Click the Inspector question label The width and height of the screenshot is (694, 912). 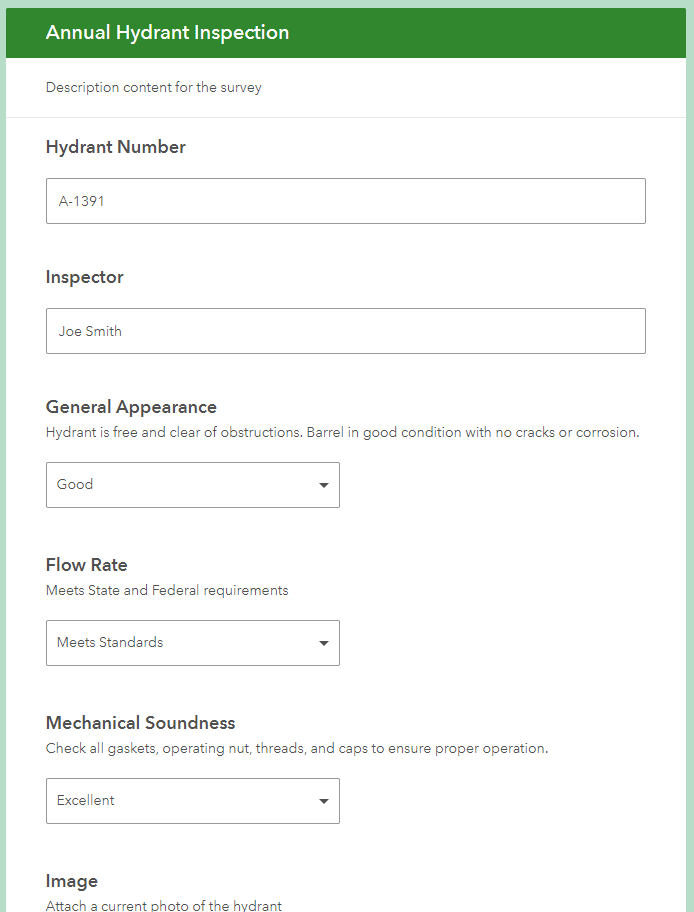85,277
